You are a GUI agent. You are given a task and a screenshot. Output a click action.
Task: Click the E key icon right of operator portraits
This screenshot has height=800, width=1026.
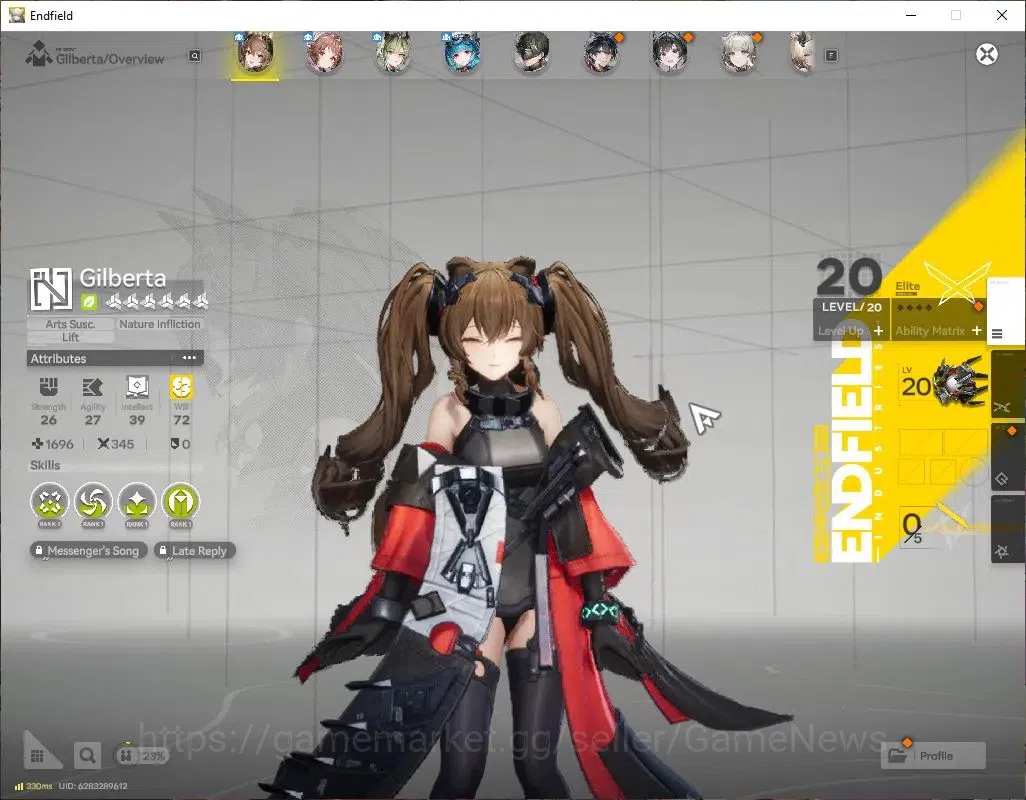coord(831,56)
